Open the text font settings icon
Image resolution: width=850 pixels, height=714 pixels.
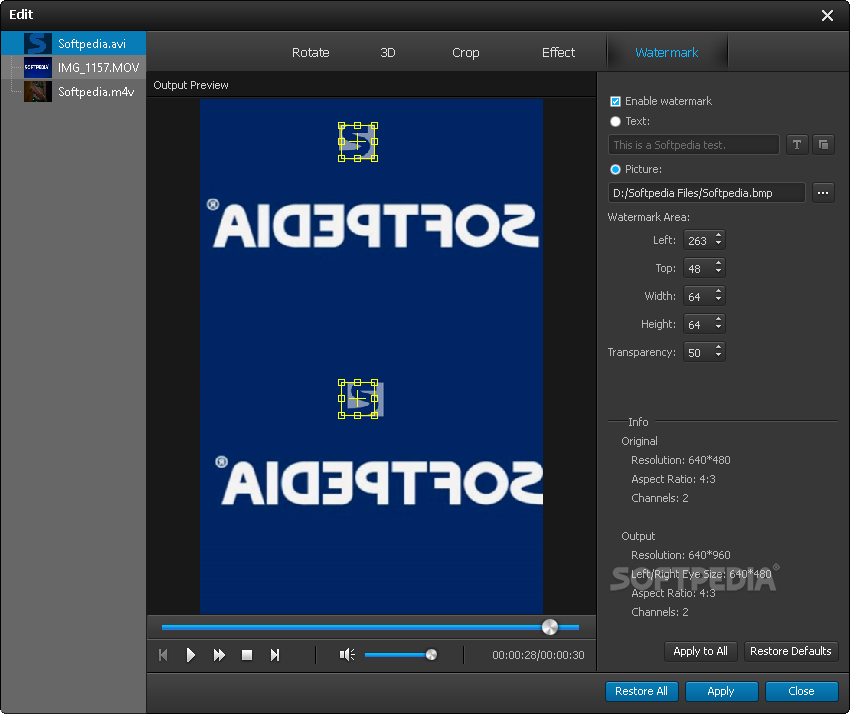coord(797,145)
